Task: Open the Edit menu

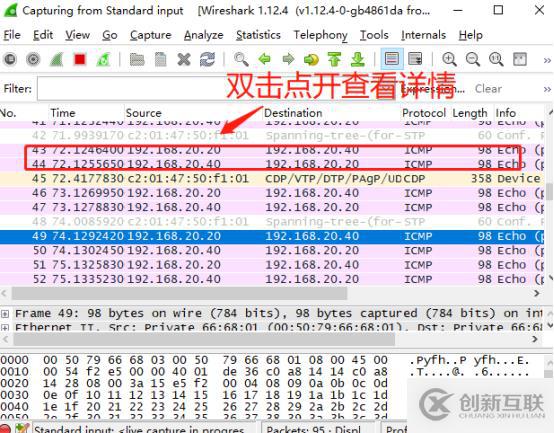Action: tap(43, 35)
